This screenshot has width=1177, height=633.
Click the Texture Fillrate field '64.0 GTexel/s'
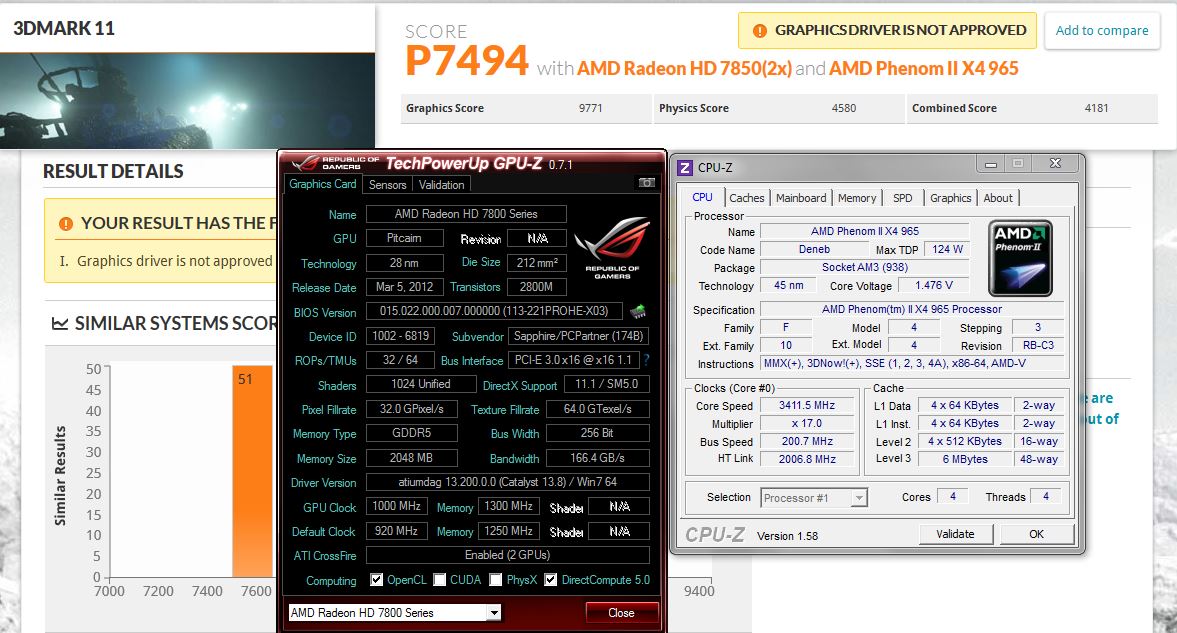tap(598, 409)
